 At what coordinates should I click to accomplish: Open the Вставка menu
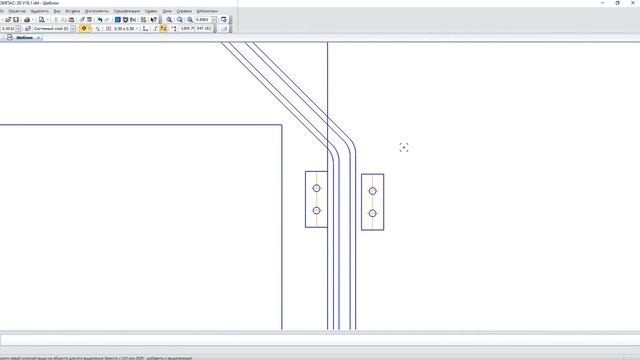[73, 11]
